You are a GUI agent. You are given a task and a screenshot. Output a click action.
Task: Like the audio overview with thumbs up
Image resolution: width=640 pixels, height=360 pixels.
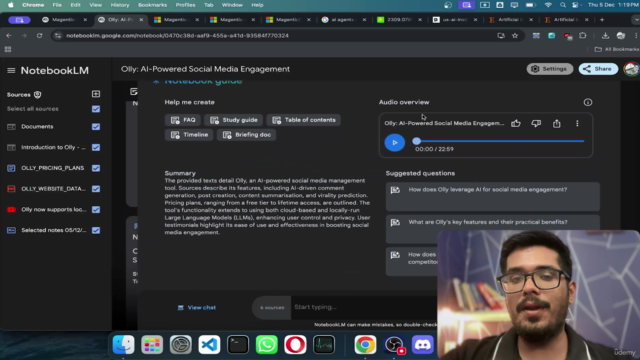[x=516, y=123]
